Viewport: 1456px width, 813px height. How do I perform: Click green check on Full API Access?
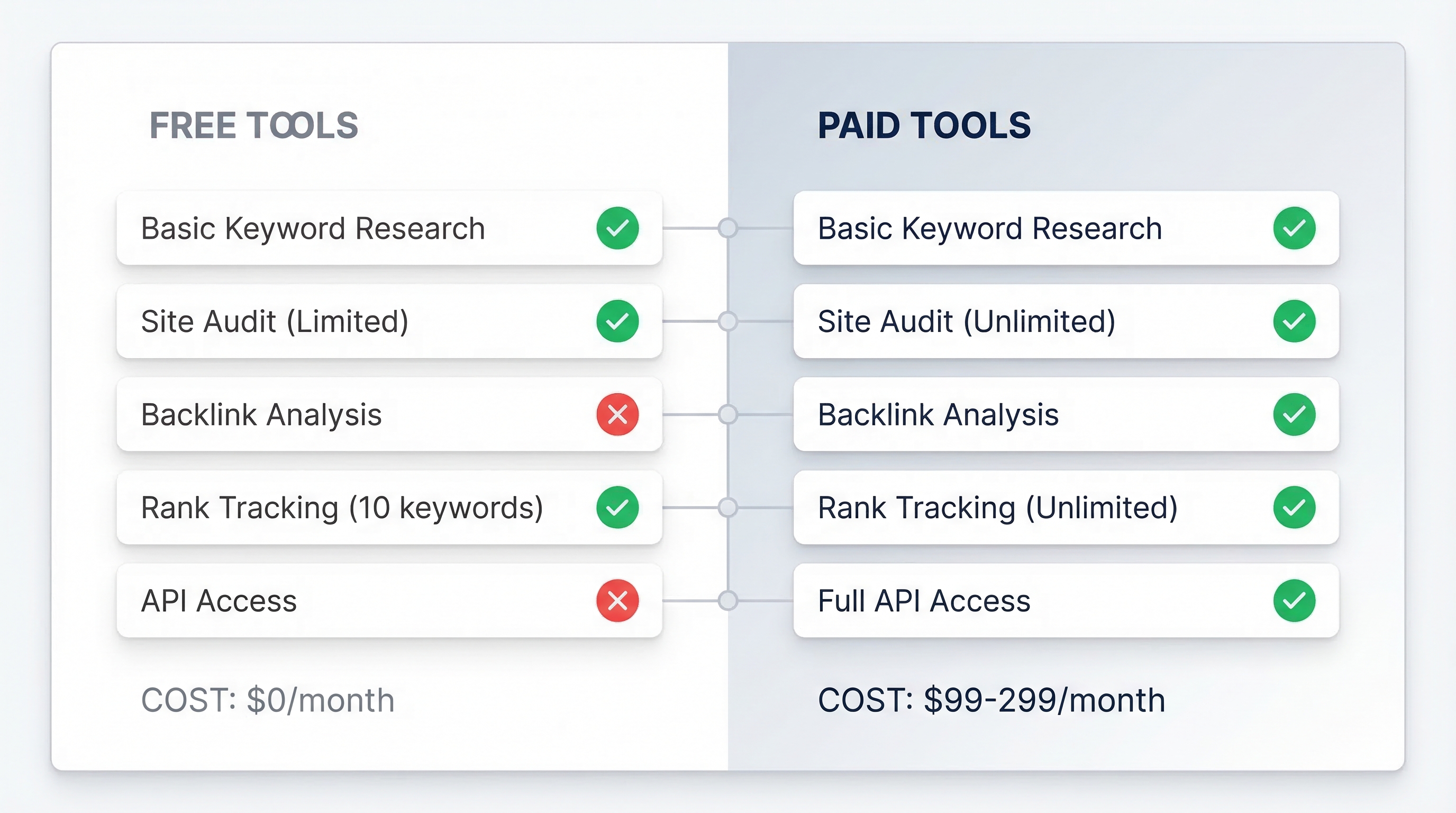pos(1294,600)
